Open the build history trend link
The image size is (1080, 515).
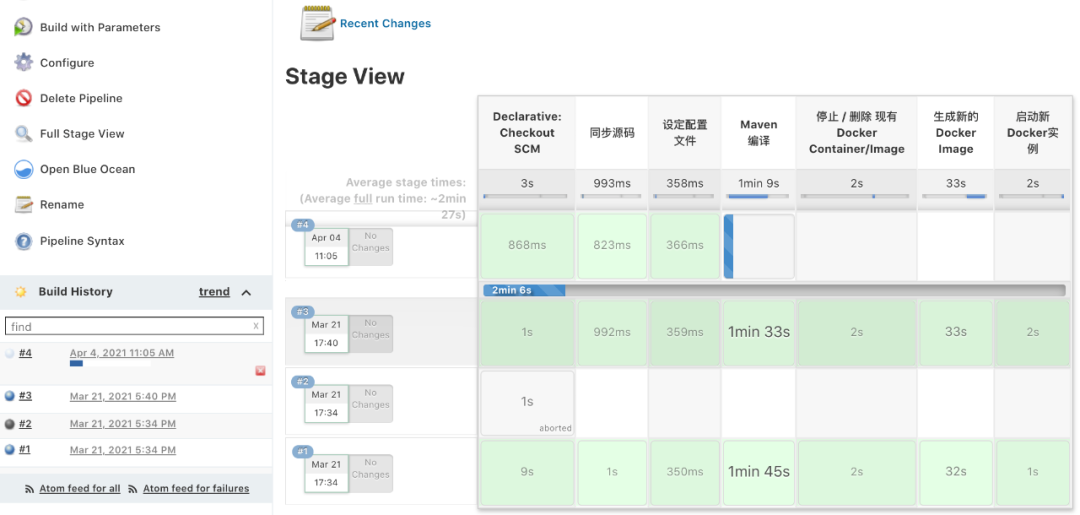[x=214, y=292]
